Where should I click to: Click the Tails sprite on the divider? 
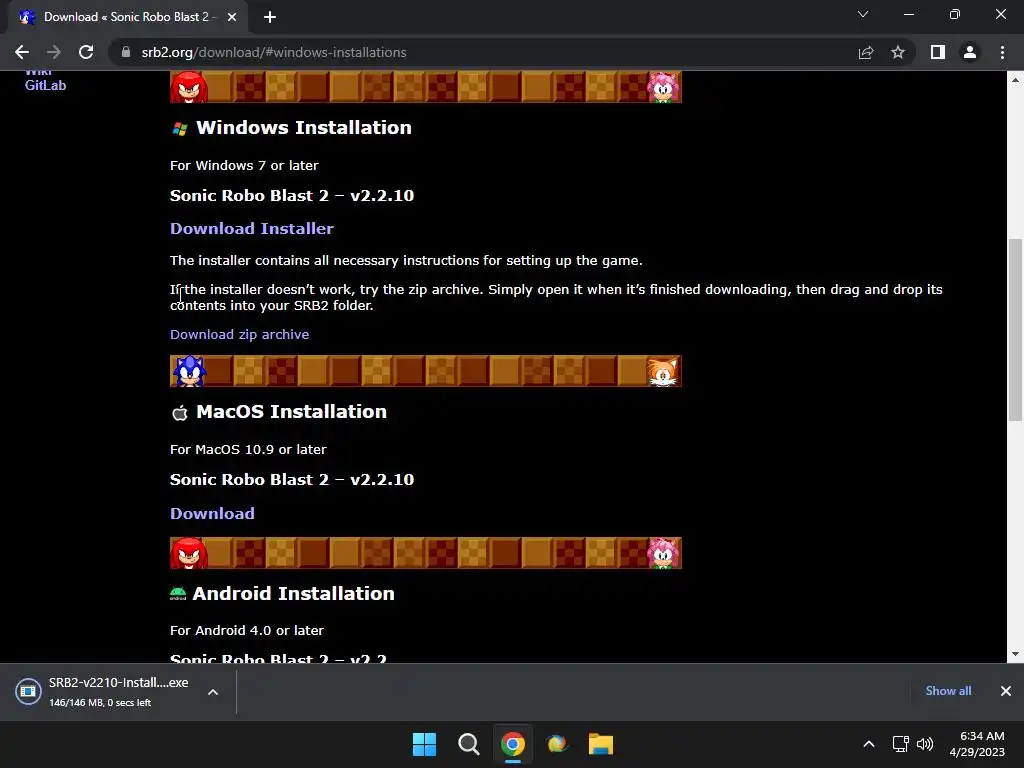pos(662,372)
